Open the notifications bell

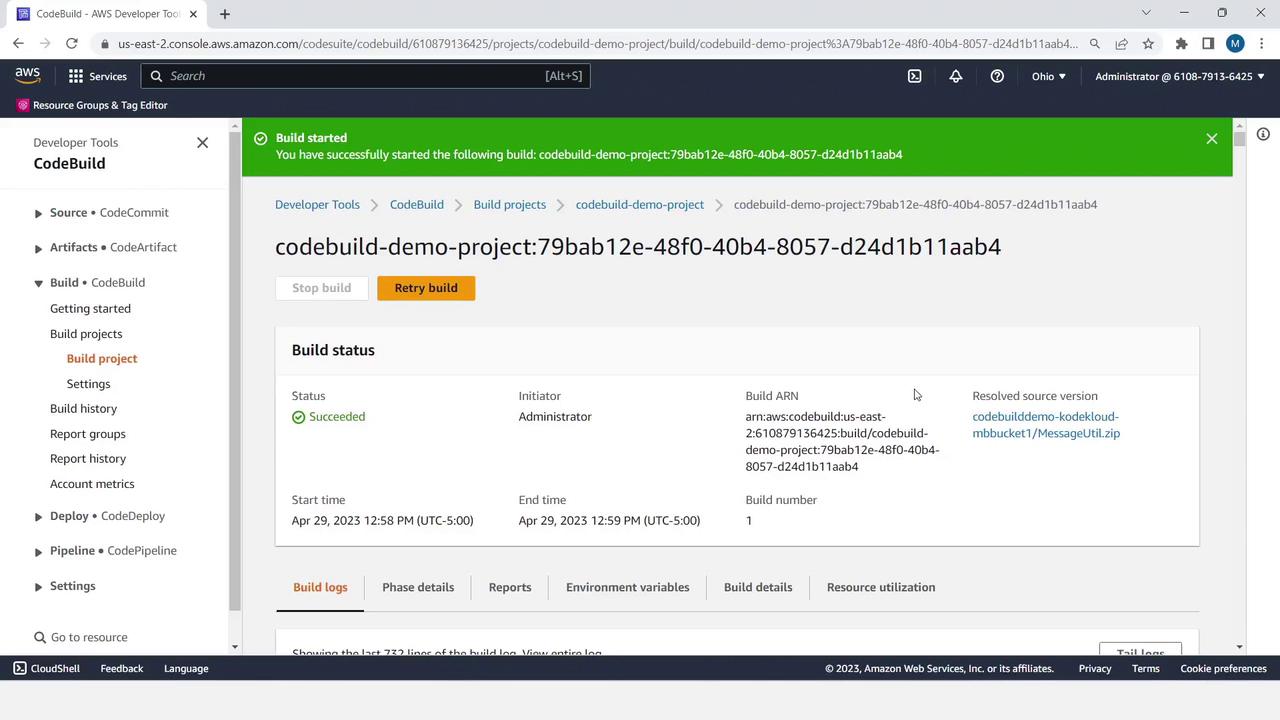click(956, 76)
